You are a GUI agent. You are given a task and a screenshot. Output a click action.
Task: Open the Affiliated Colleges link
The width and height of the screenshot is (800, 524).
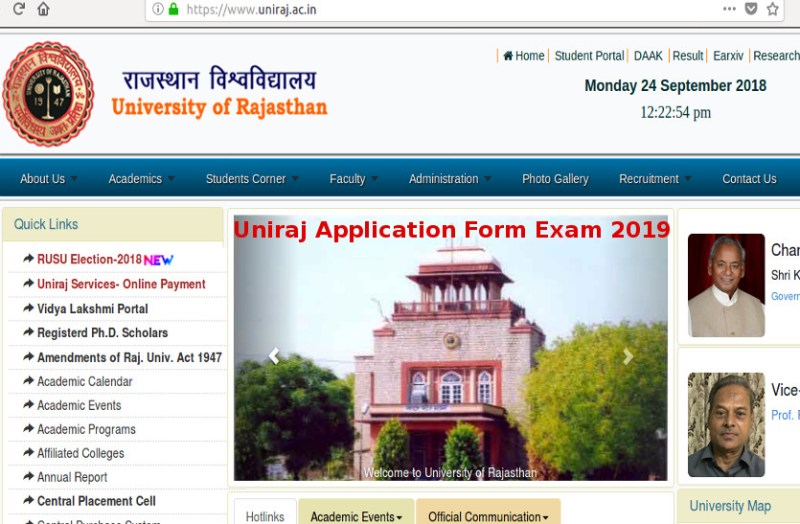pos(81,453)
